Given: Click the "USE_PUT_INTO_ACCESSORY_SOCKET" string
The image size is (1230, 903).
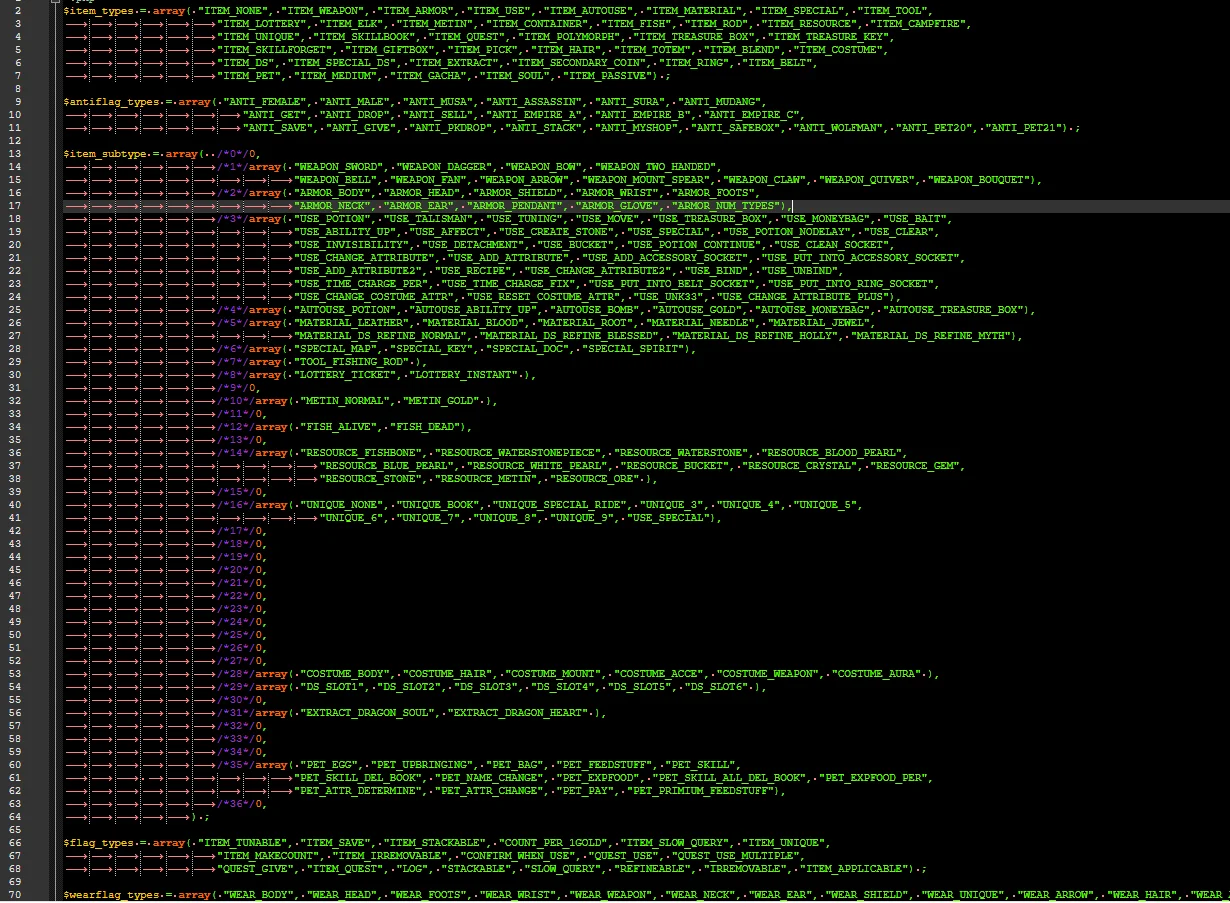Looking at the screenshot, I should (862, 257).
